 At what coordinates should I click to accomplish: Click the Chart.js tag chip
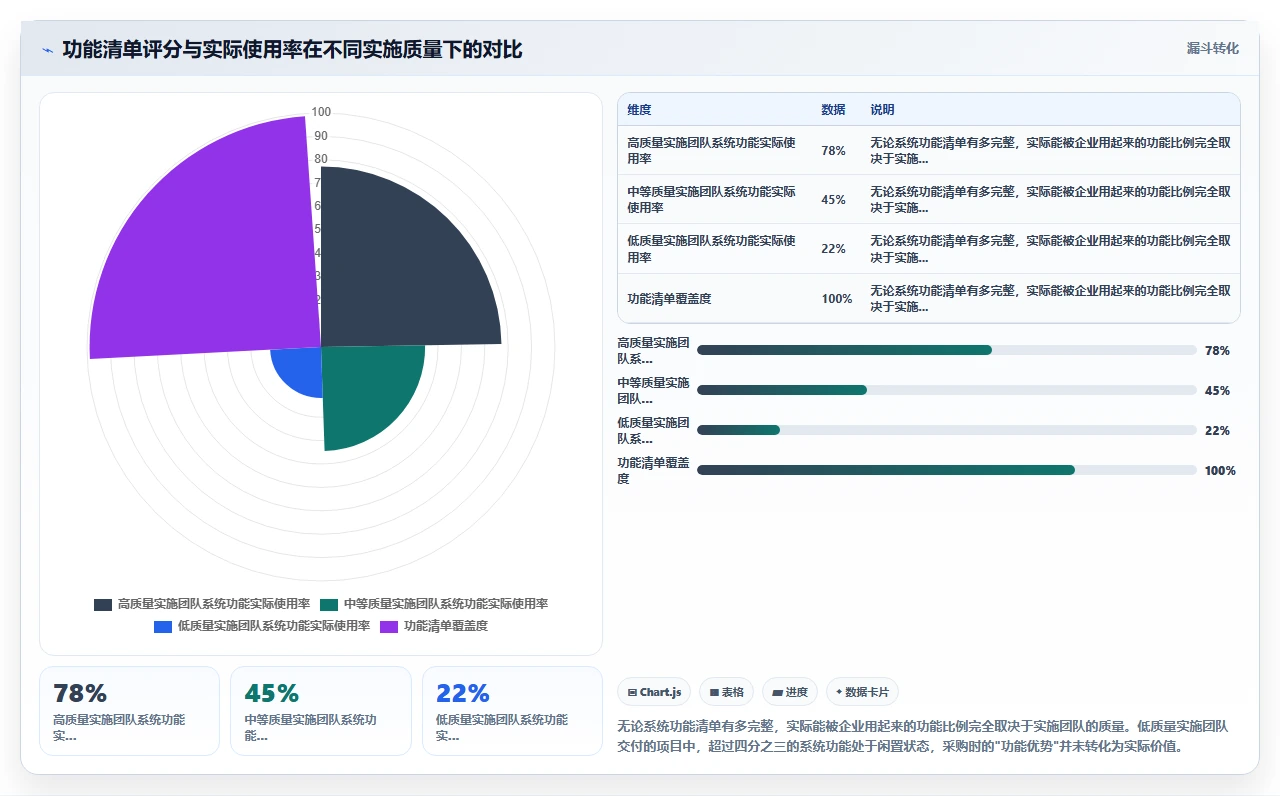pos(654,692)
